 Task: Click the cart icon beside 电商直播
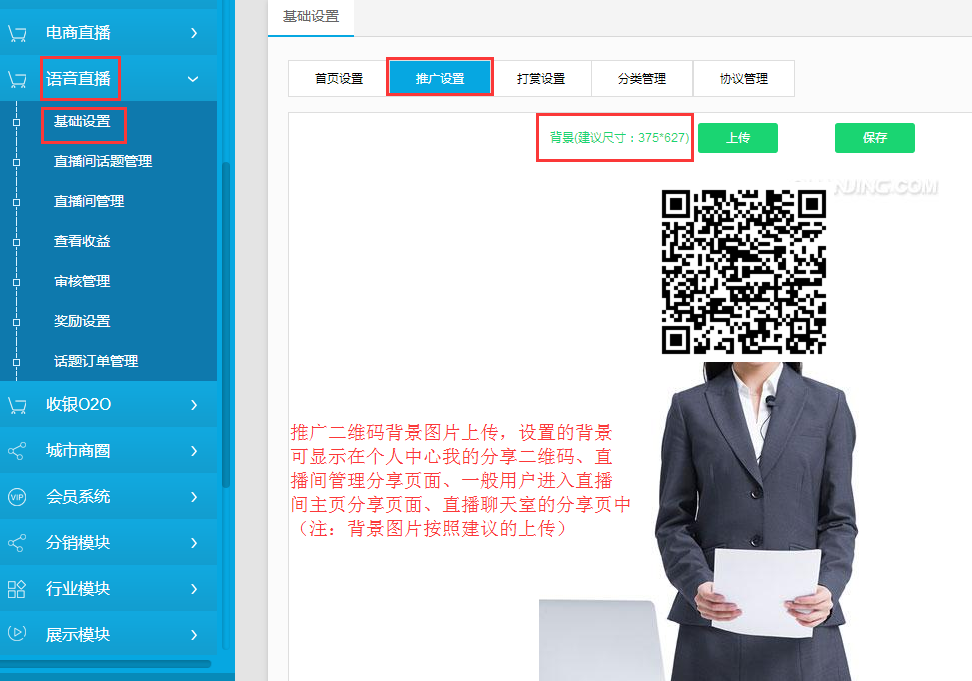[x=17, y=34]
